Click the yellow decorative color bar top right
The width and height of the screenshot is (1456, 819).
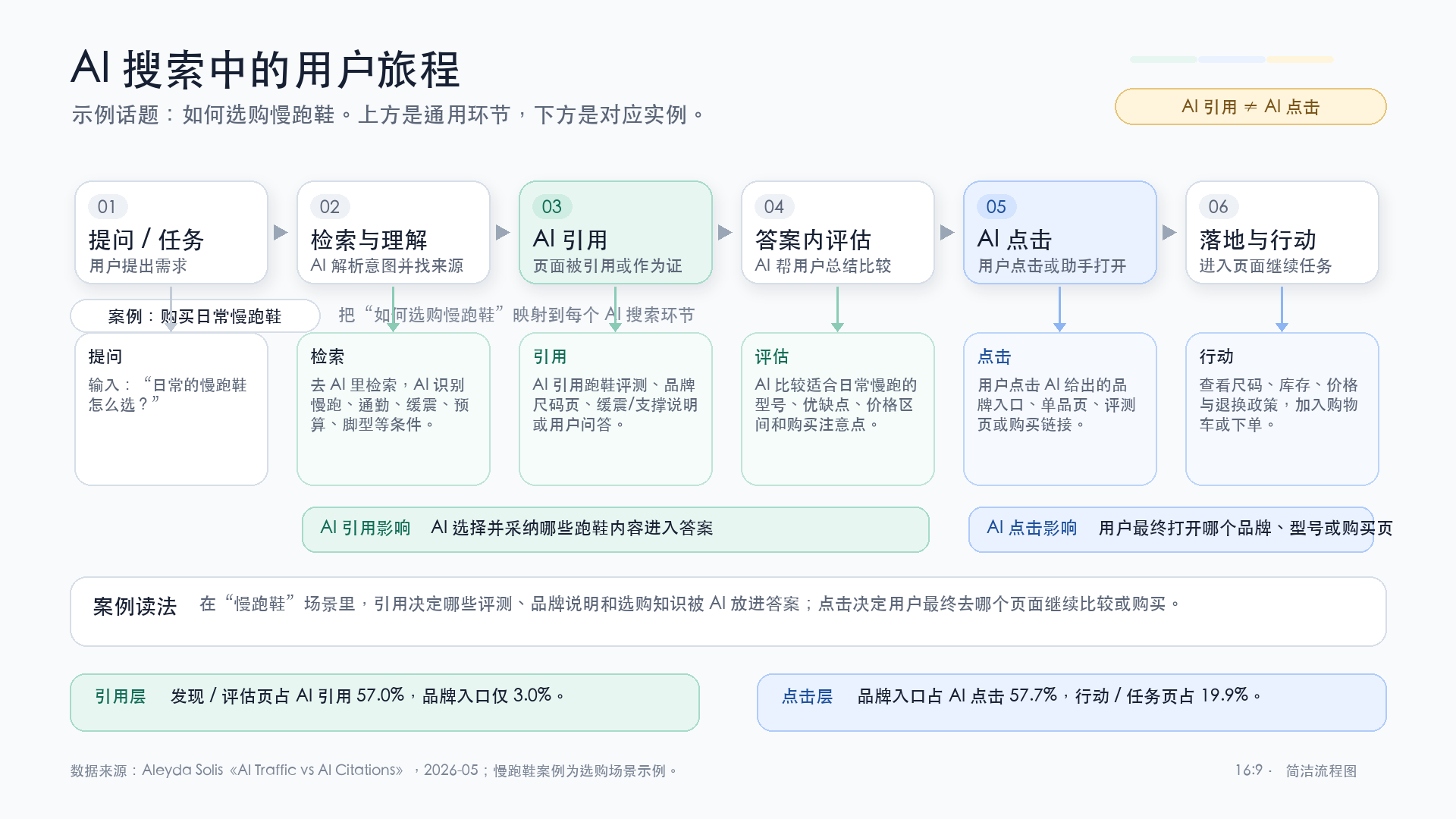(x=1301, y=59)
